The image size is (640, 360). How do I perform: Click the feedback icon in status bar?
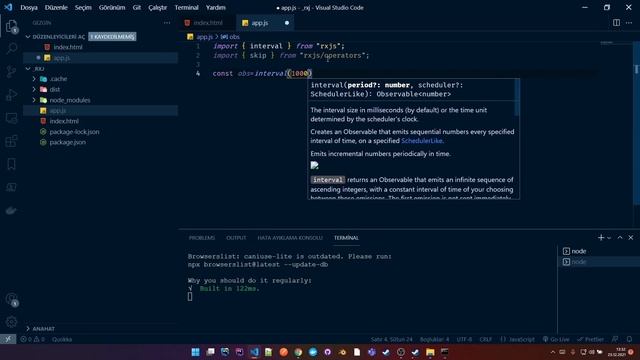615,339
